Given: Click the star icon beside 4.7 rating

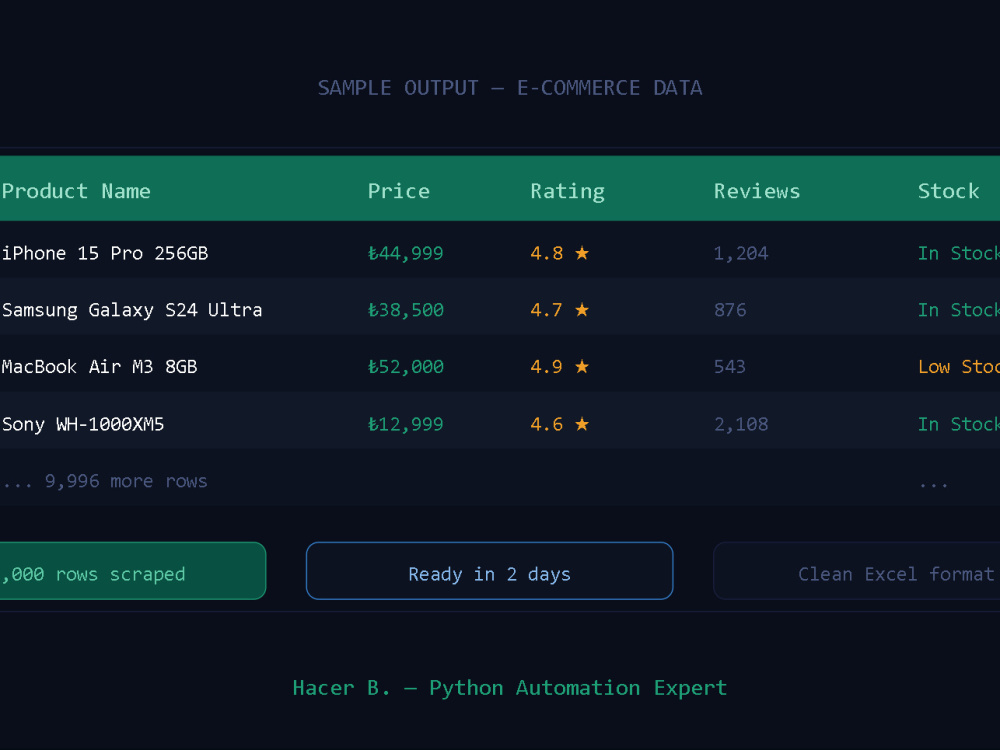Looking at the screenshot, I should coord(582,310).
